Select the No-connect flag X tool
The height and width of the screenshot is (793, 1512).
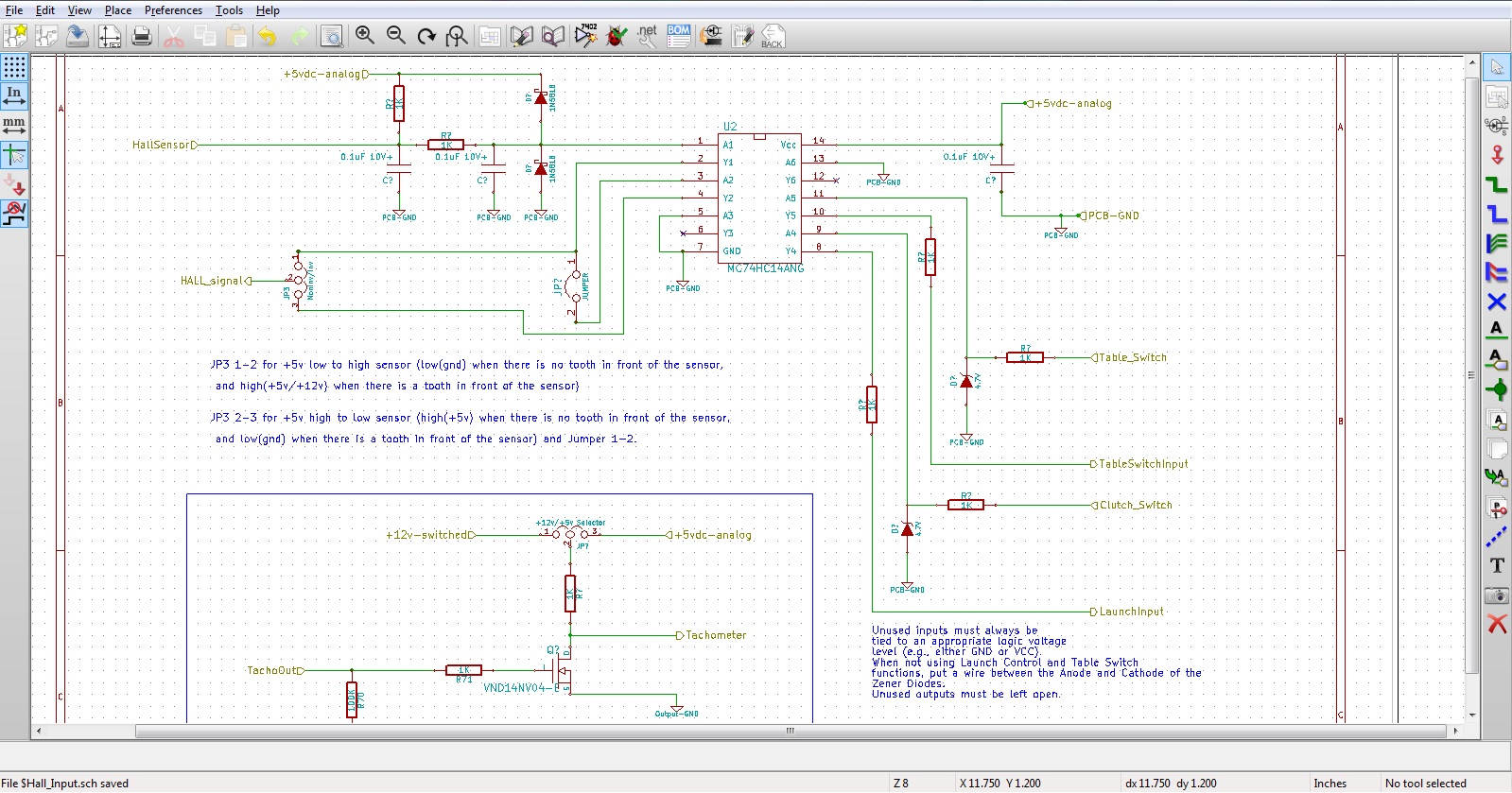[x=1497, y=302]
